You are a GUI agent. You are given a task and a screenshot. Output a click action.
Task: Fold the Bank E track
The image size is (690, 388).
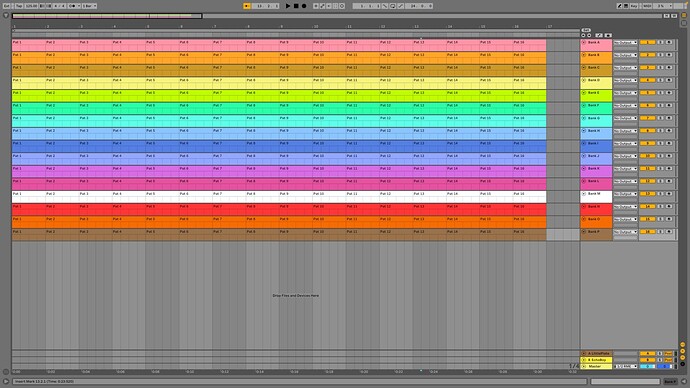point(584,93)
